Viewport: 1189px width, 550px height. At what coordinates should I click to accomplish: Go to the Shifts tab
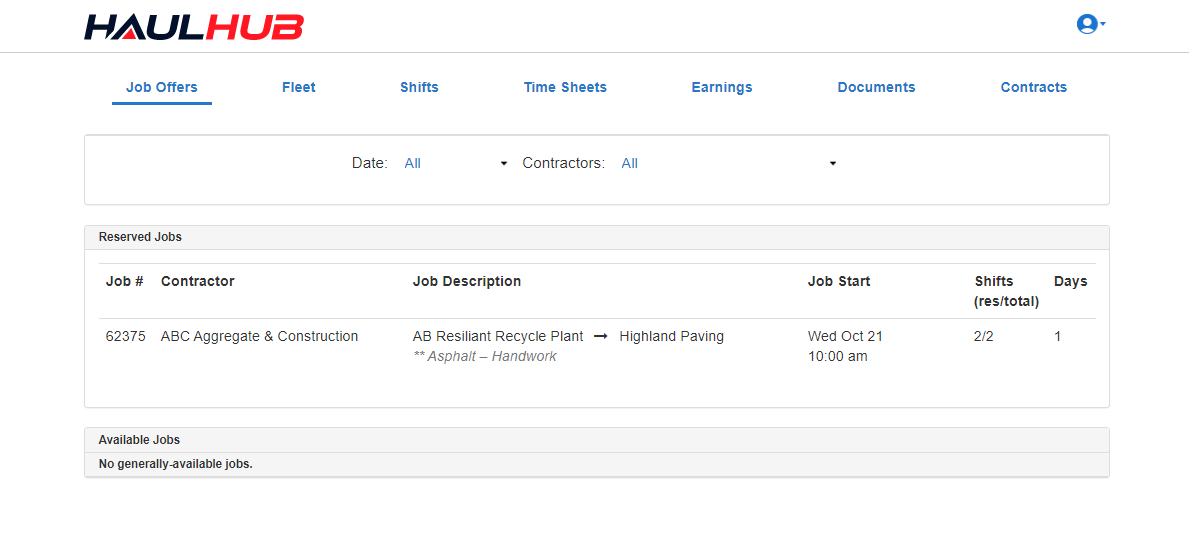(419, 87)
